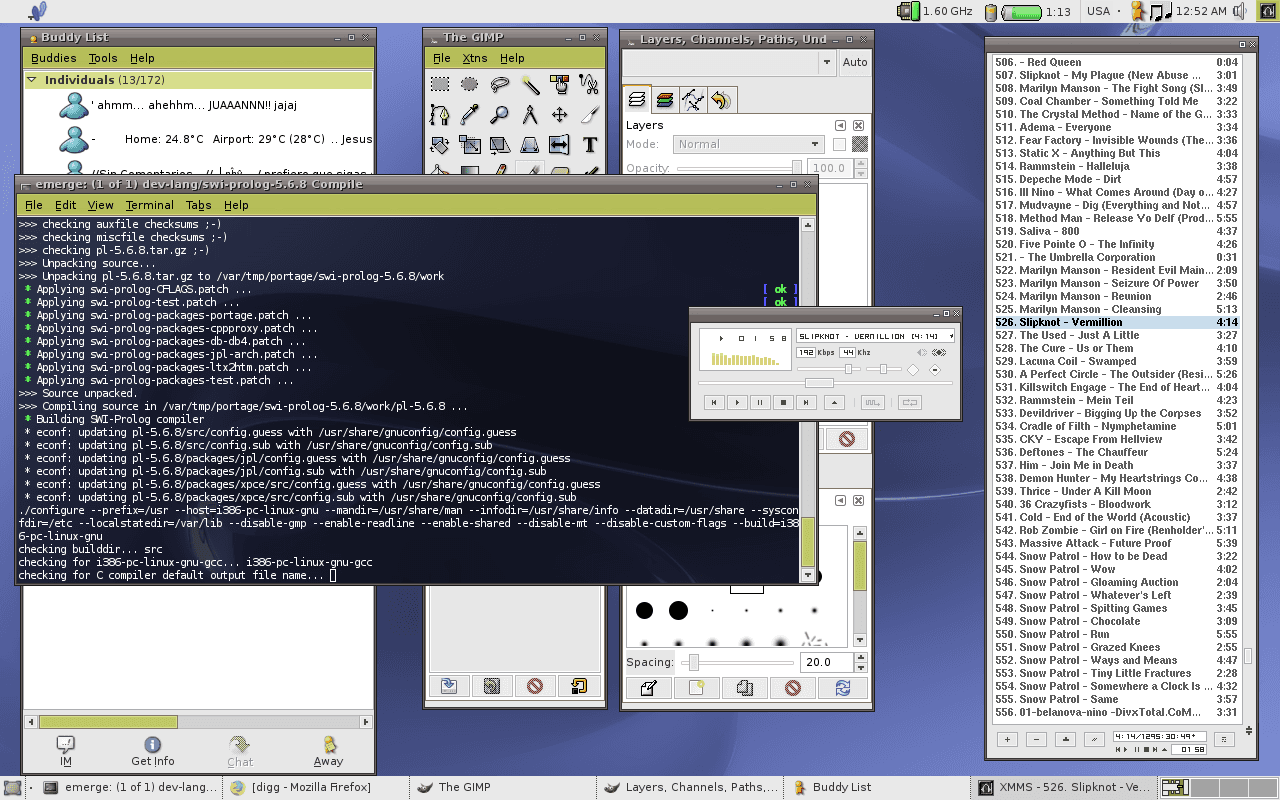Click the Get Info button in Buddy List
The height and width of the screenshot is (800, 1280).
point(153,751)
